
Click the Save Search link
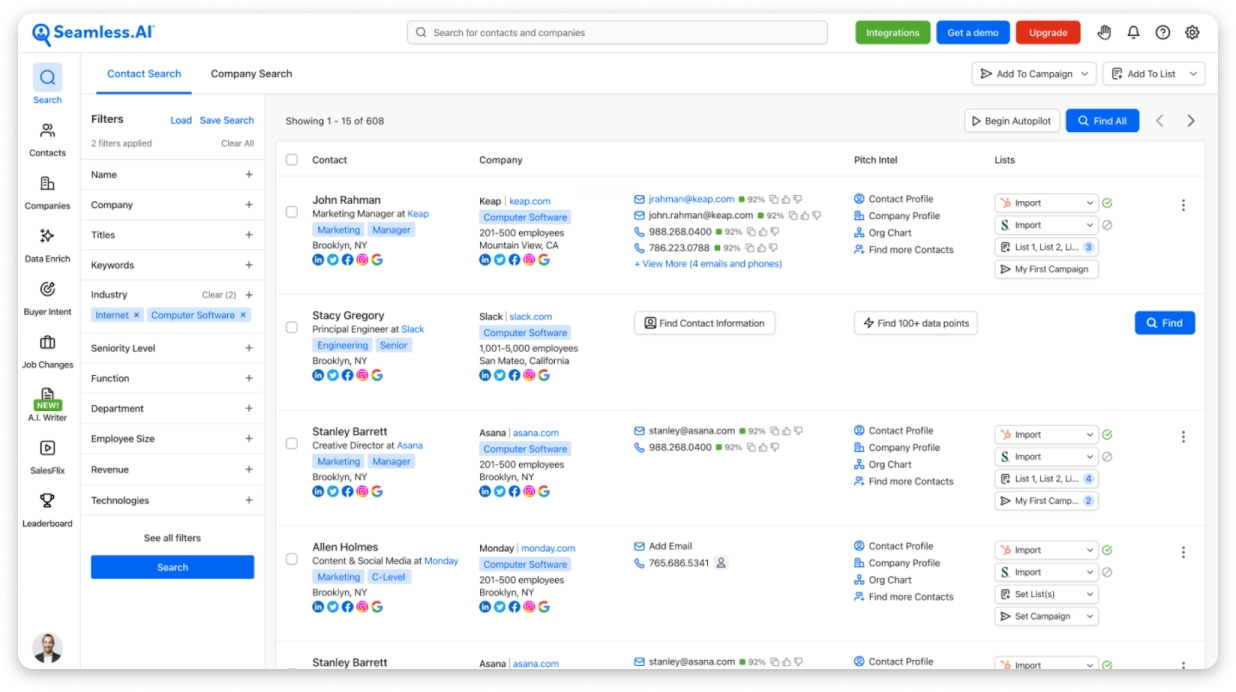(x=227, y=120)
